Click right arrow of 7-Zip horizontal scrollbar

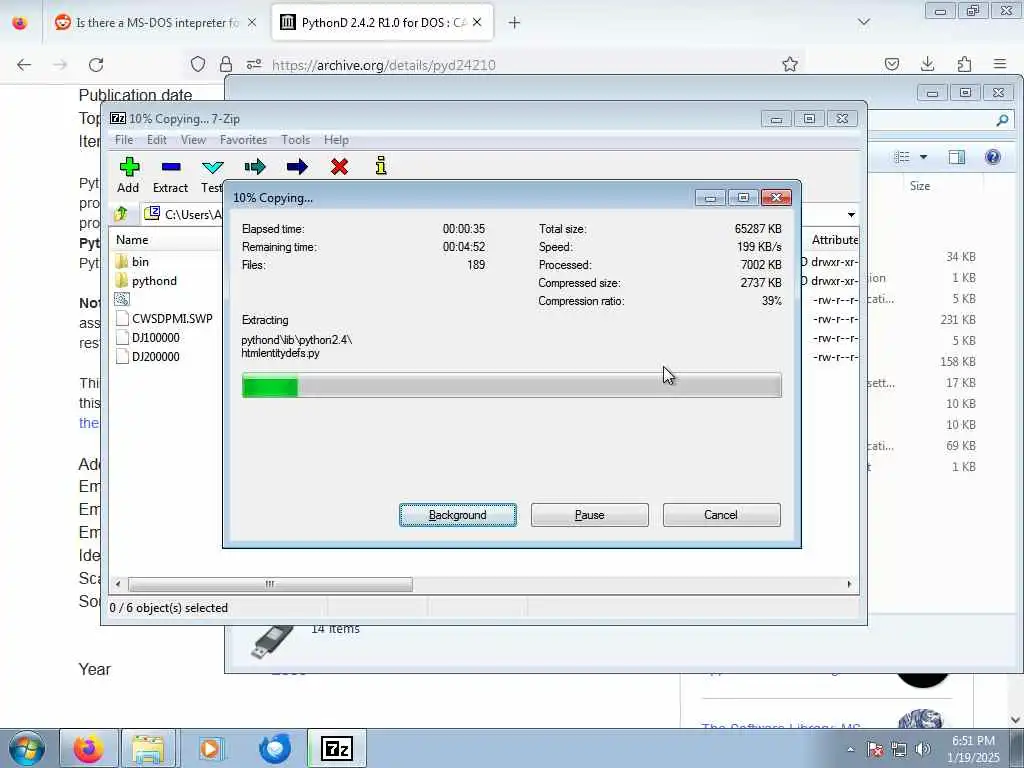tap(849, 584)
